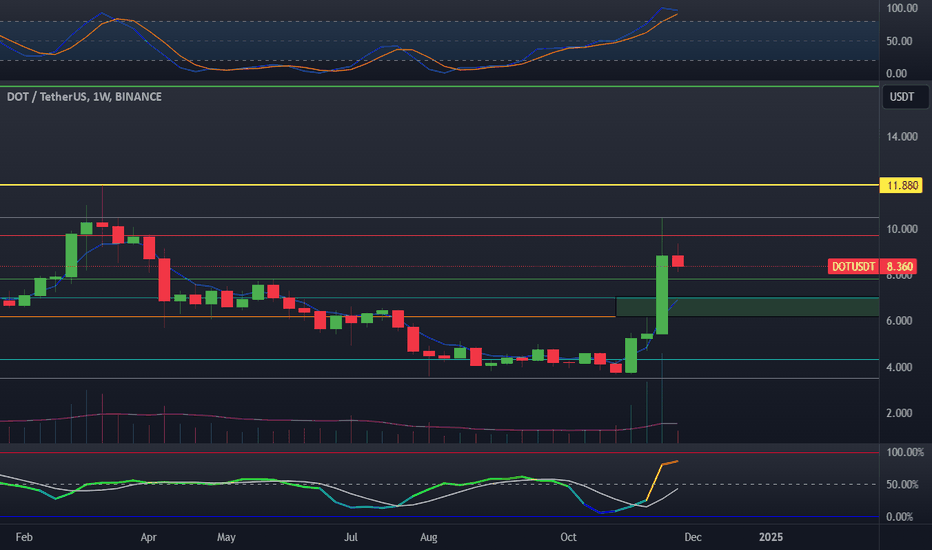
Task: Click the Jul time axis label
Action: pyautogui.click(x=351, y=537)
